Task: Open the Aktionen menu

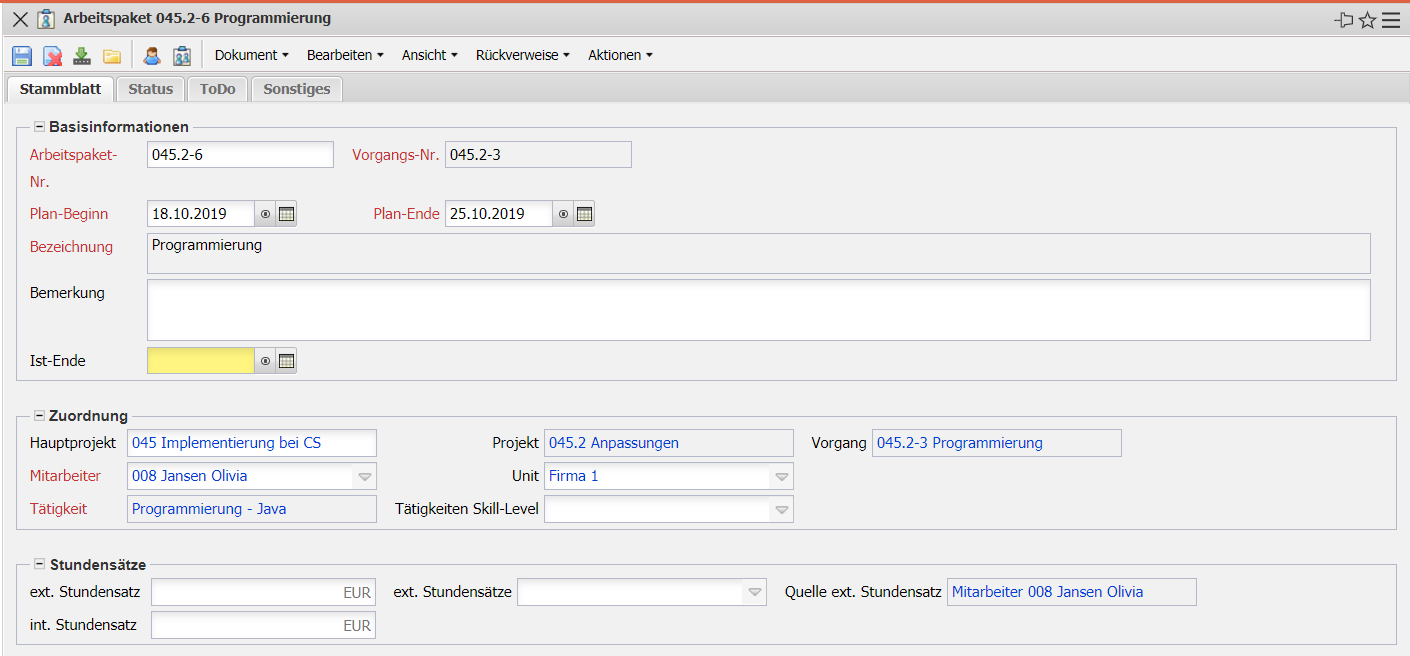Action: 620,56
